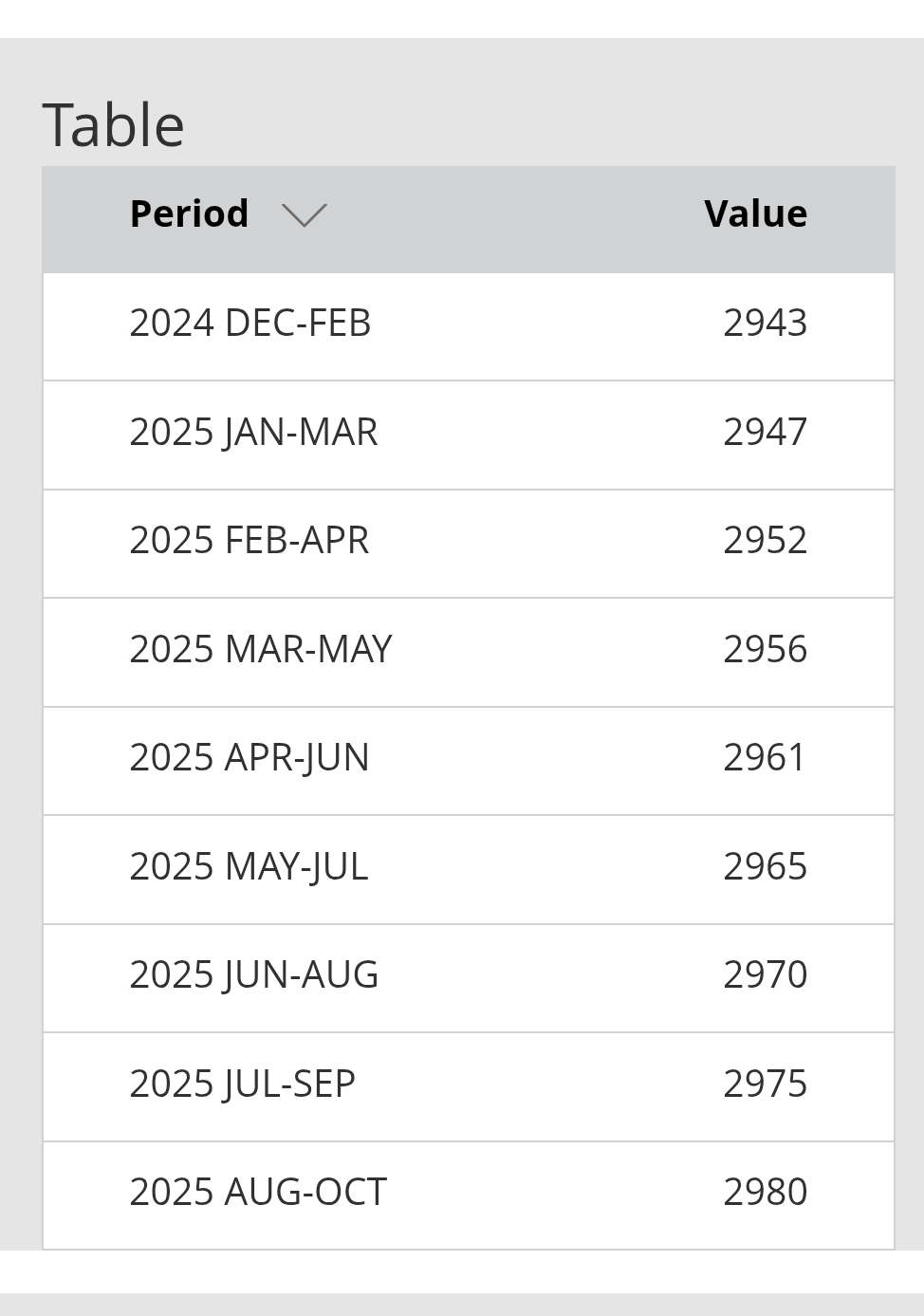
Task: Click the value 2961
Action: coord(765,758)
